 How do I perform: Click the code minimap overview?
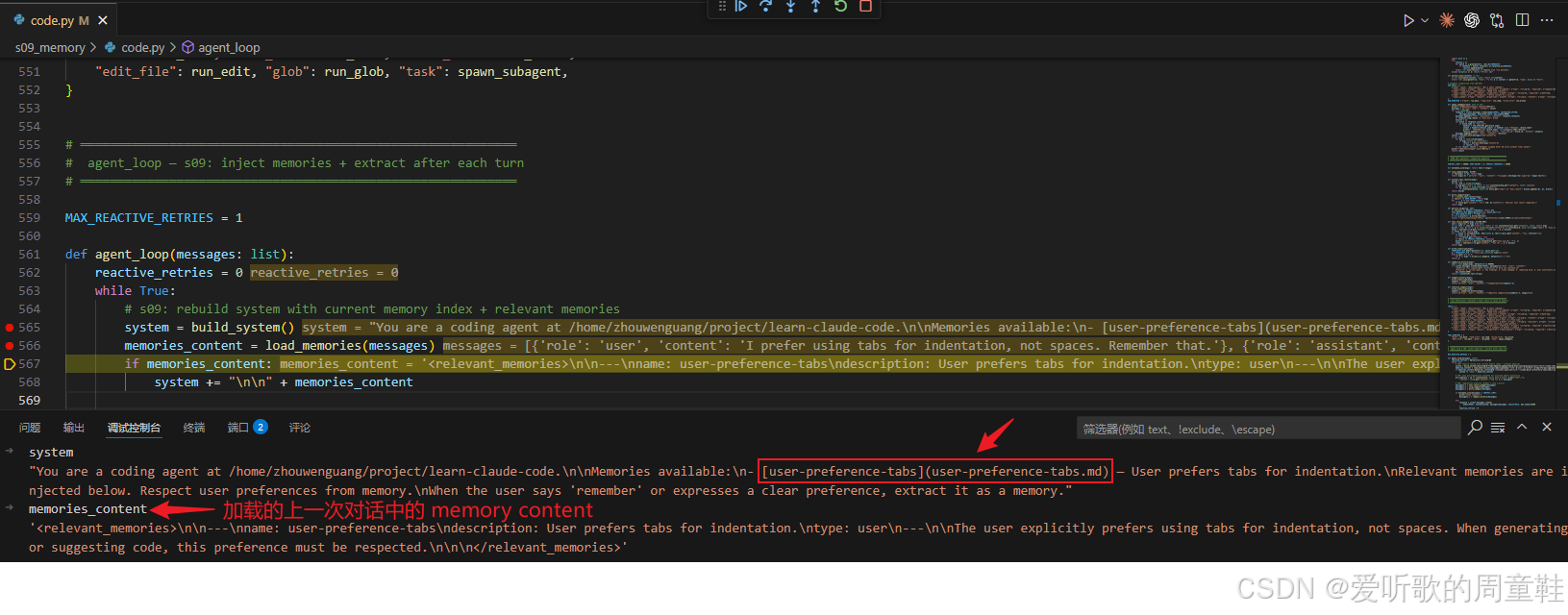point(1502,234)
